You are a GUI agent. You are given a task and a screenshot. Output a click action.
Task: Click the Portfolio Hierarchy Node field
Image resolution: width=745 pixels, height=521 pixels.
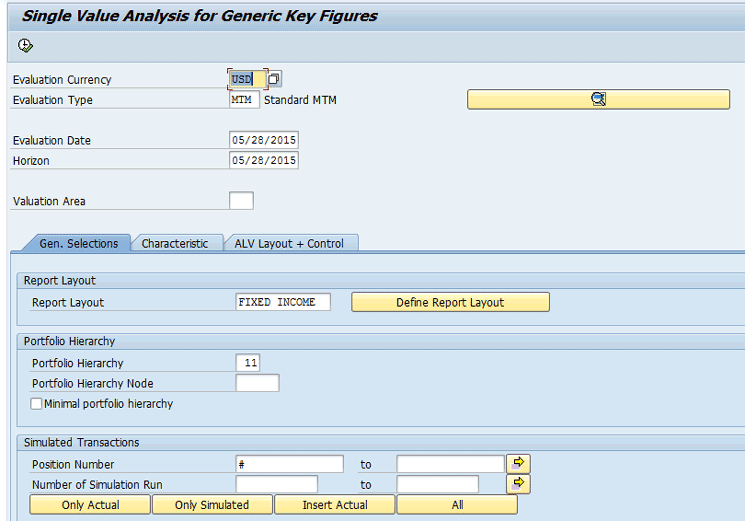click(x=257, y=383)
